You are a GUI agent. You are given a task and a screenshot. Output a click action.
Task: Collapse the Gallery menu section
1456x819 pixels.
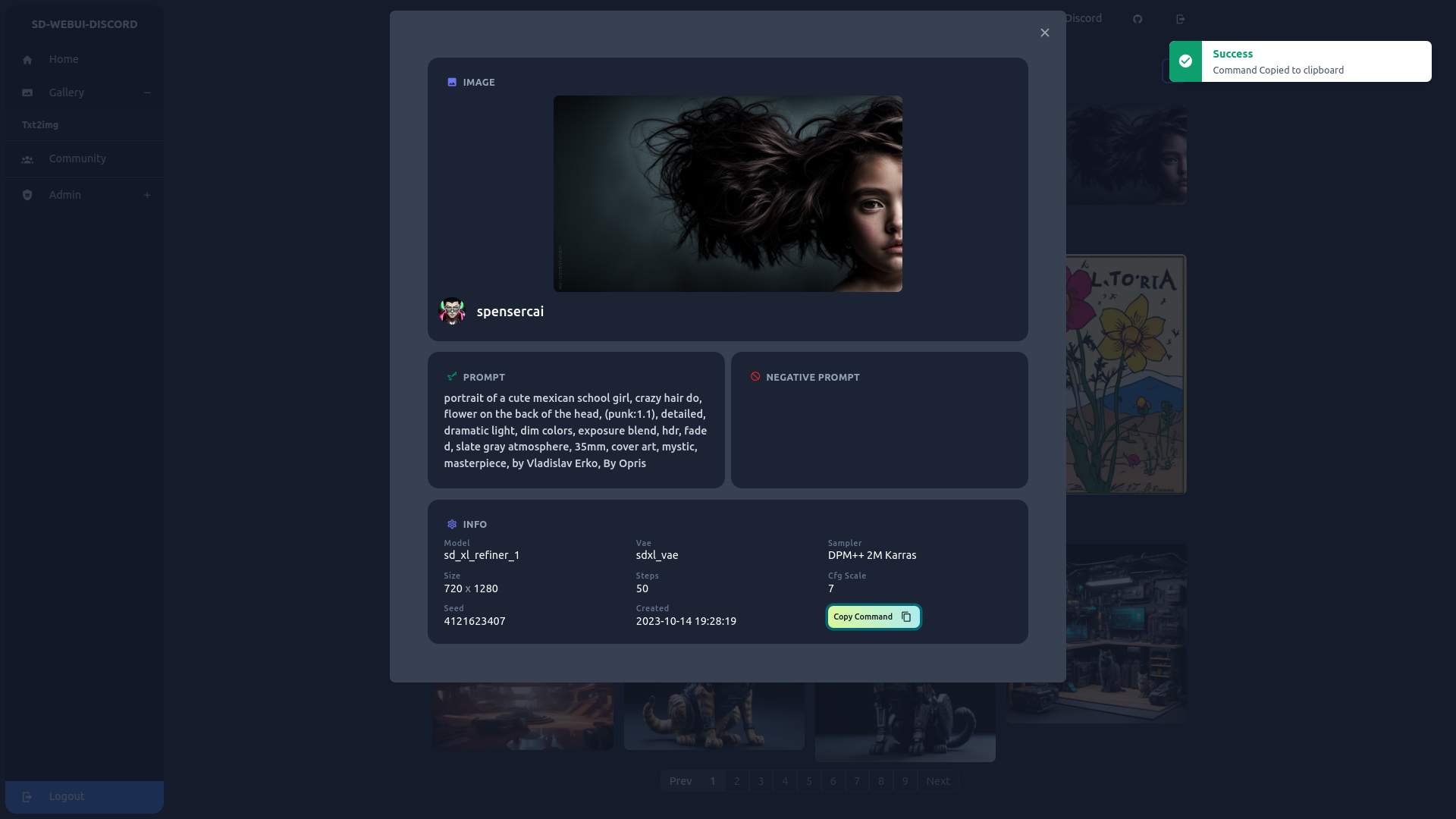click(147, 93)
